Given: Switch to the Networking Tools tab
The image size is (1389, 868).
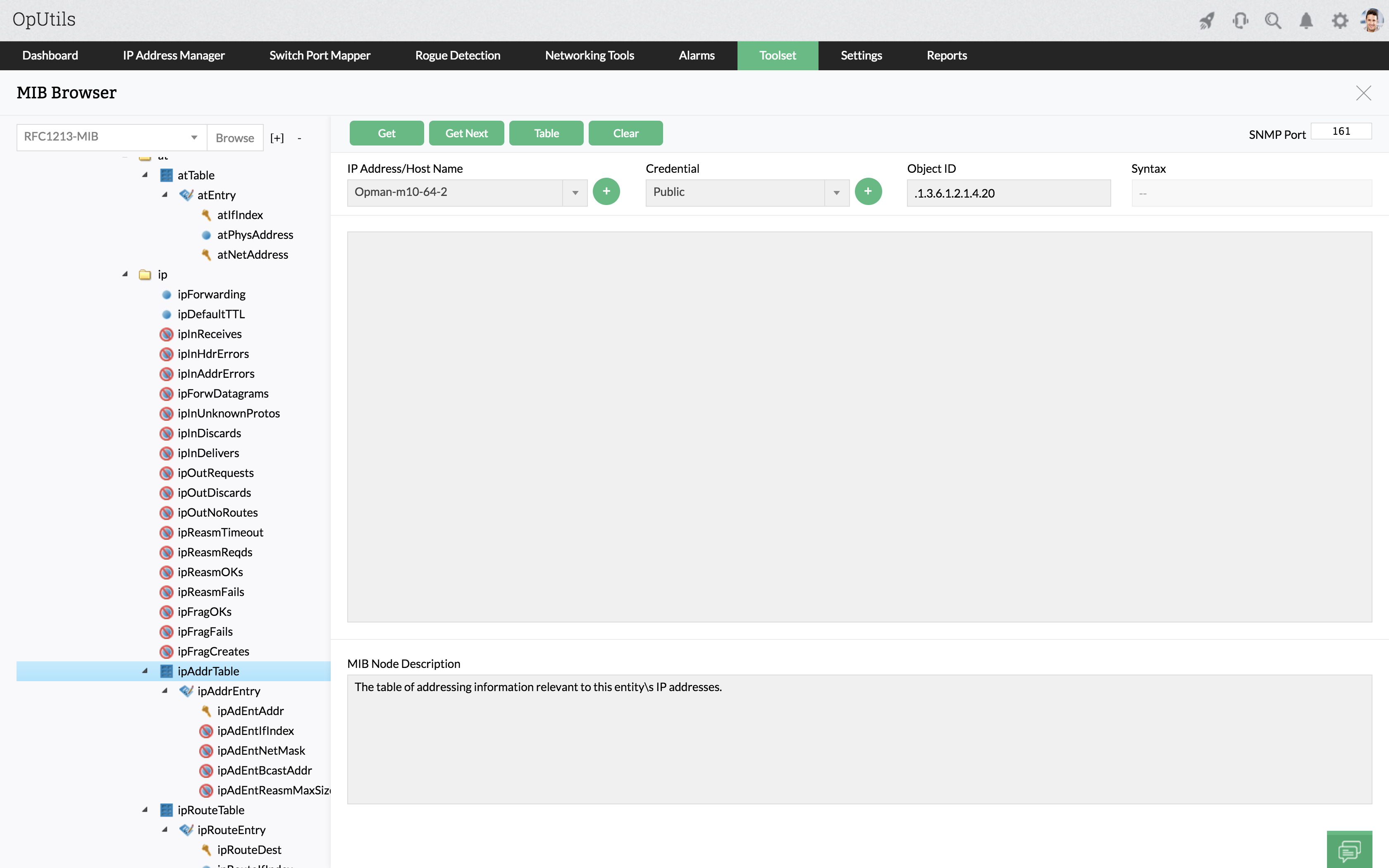Looking at the screenshot, I should pyautogui.click(x=589, y=56).
